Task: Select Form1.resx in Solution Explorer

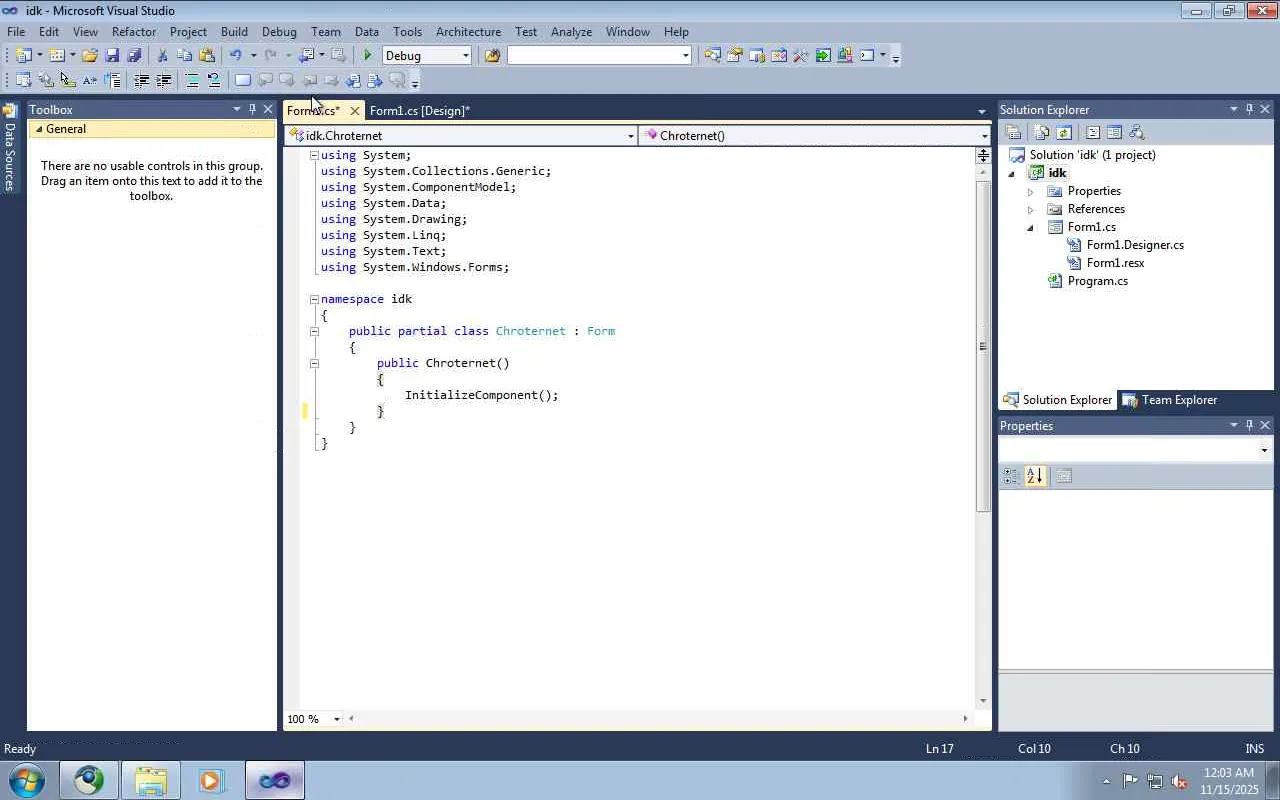Action: [1115, 263]
